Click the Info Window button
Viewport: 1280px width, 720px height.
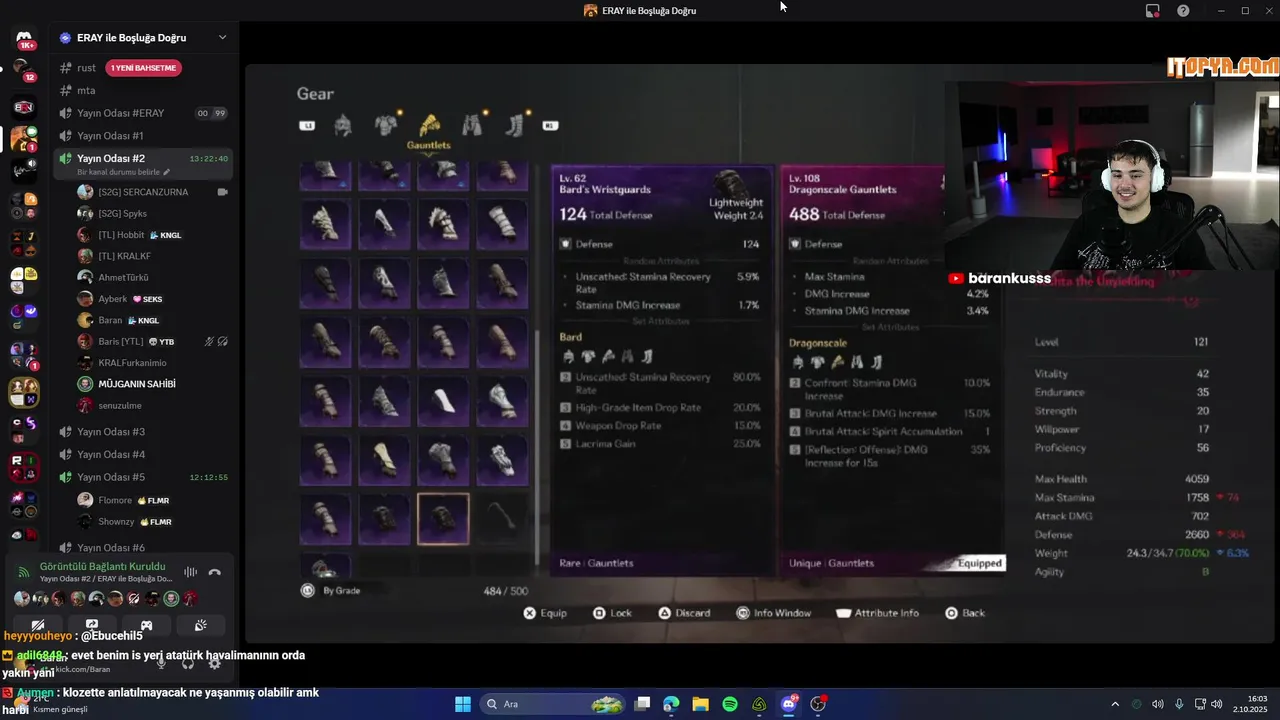point(773,613)
